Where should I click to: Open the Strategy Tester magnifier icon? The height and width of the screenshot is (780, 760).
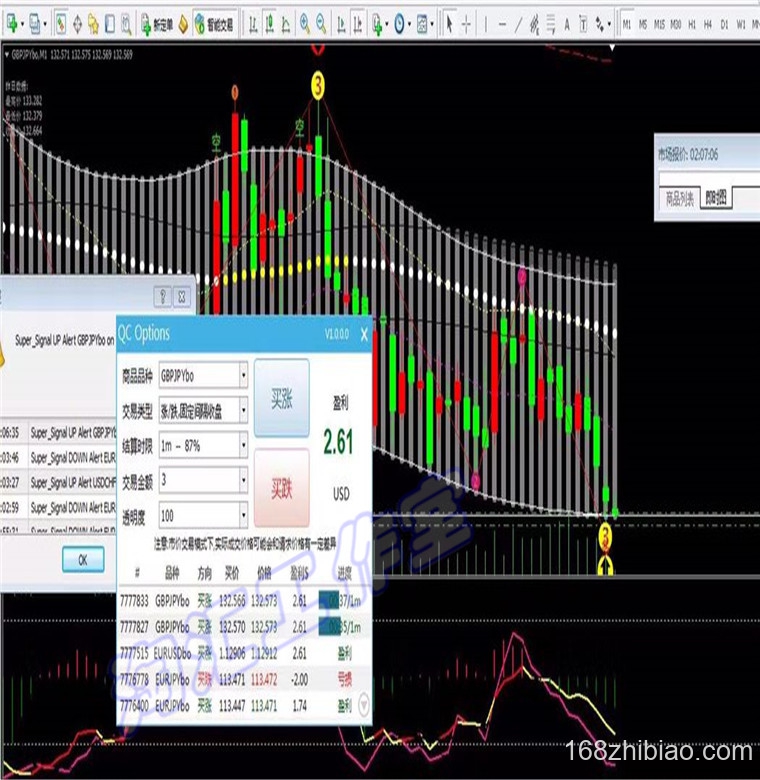click(126, 23)
